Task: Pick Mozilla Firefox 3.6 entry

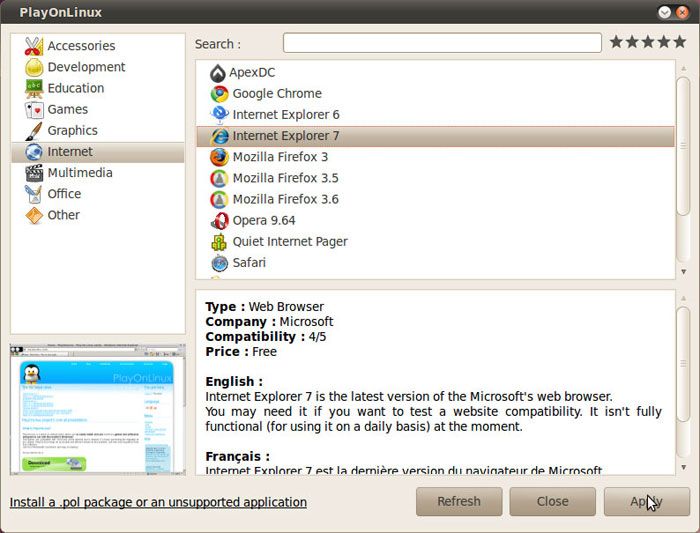Action: coord(435,199)
